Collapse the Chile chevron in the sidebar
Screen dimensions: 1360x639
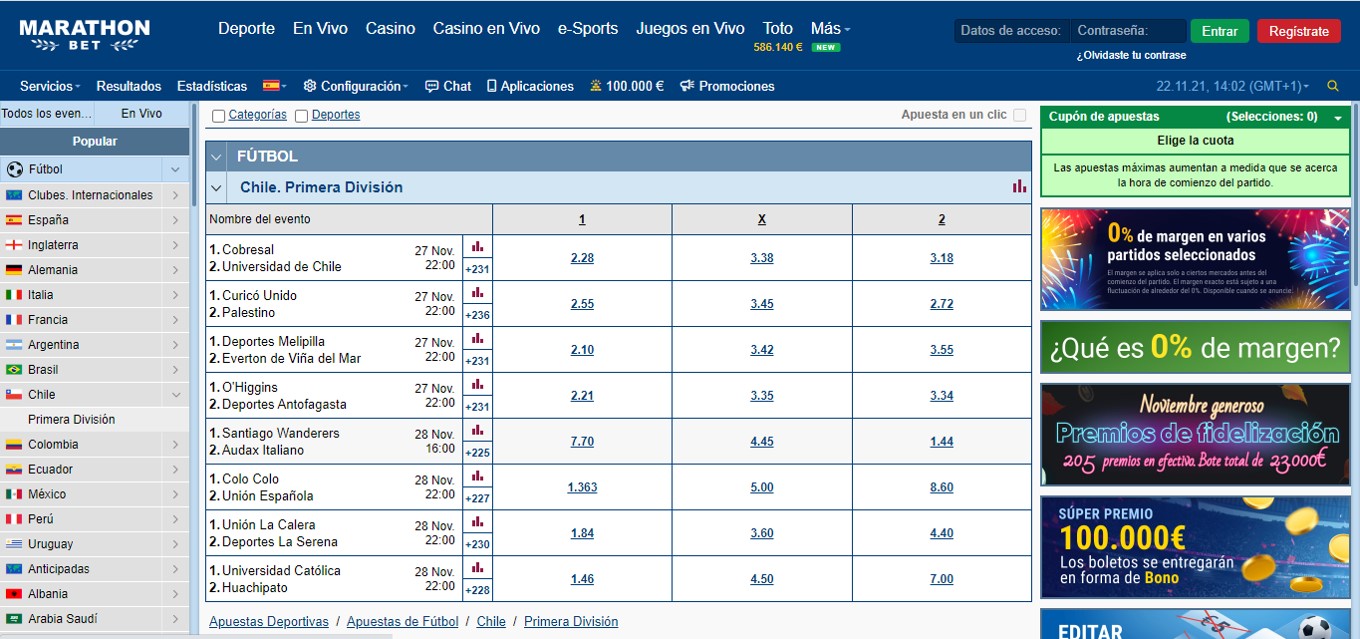click(x=175, y=395)
